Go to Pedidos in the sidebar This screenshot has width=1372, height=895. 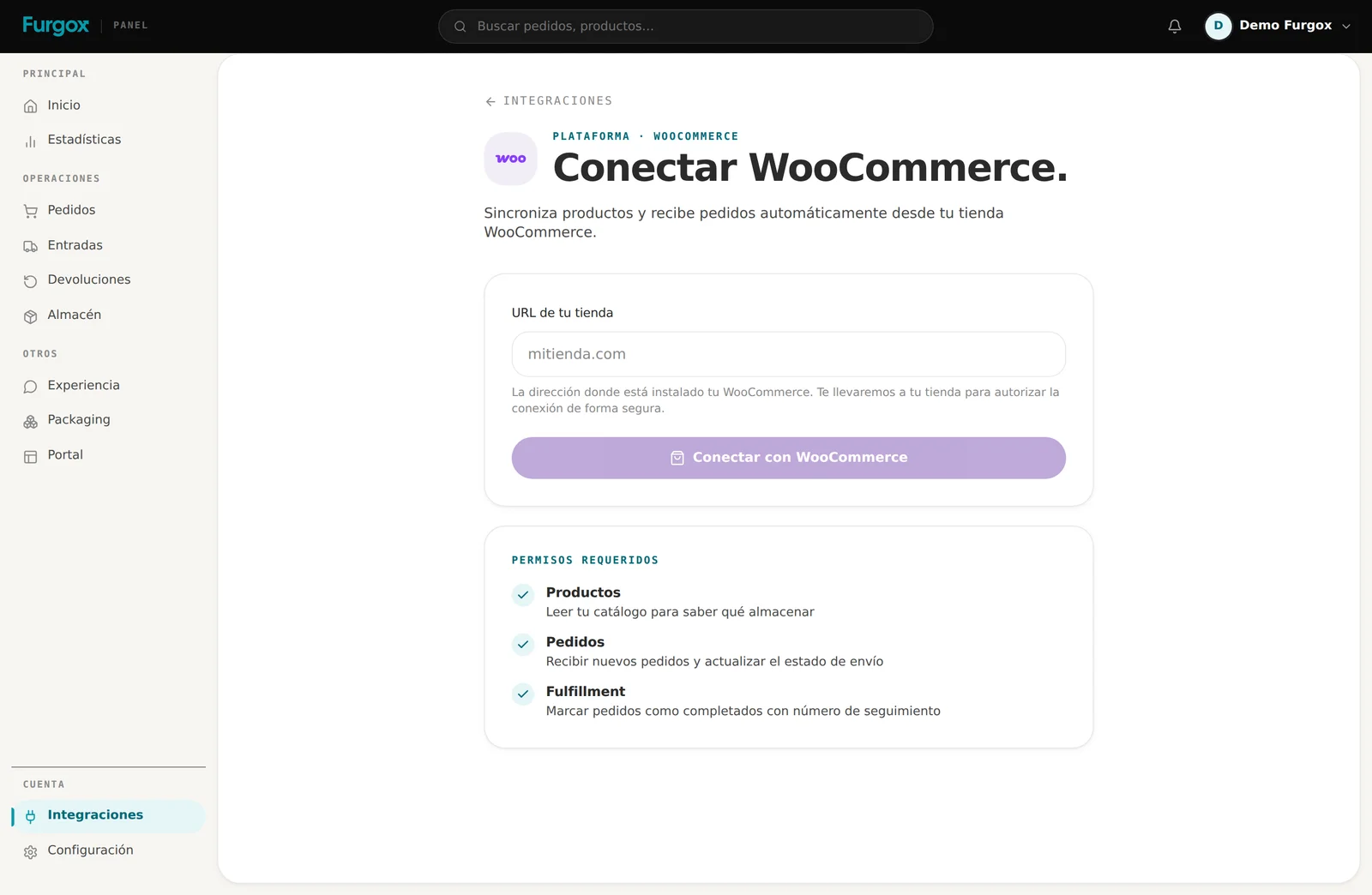click(108, 210)
